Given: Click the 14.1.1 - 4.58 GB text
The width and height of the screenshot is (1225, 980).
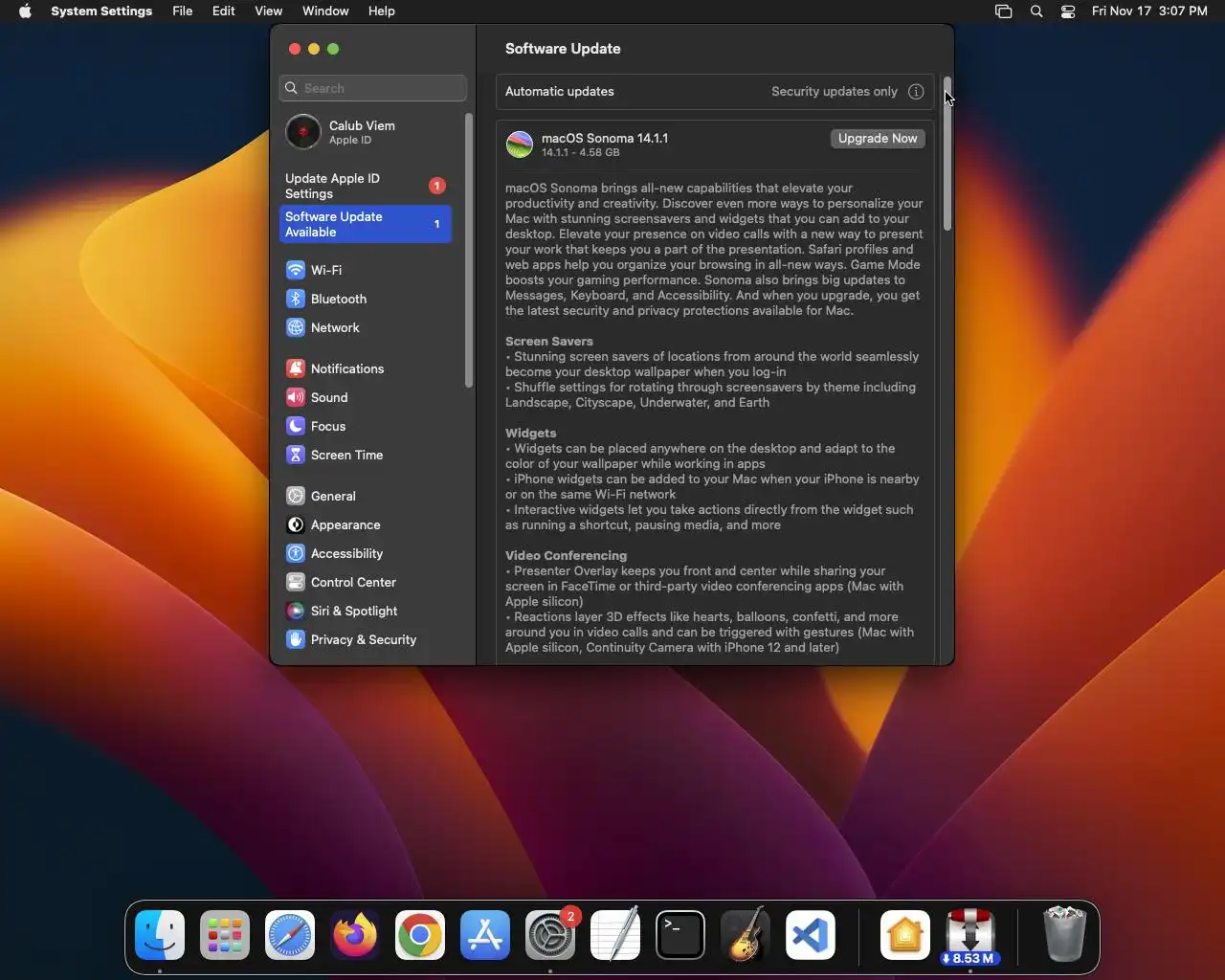Looking at the screenshot, I should (x=580, y=153).
